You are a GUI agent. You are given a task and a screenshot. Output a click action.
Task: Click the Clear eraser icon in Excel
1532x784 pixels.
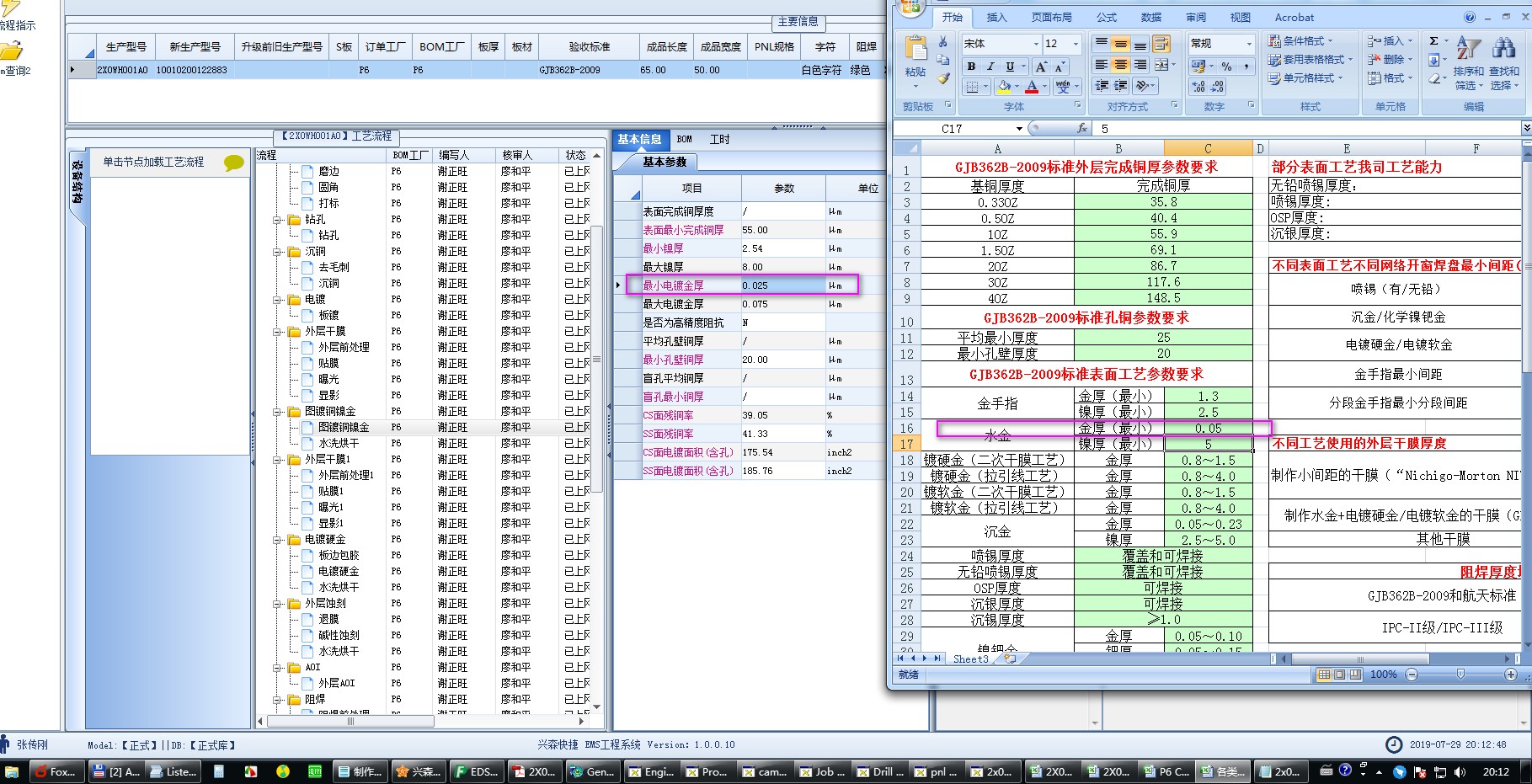click(1434, 78)
